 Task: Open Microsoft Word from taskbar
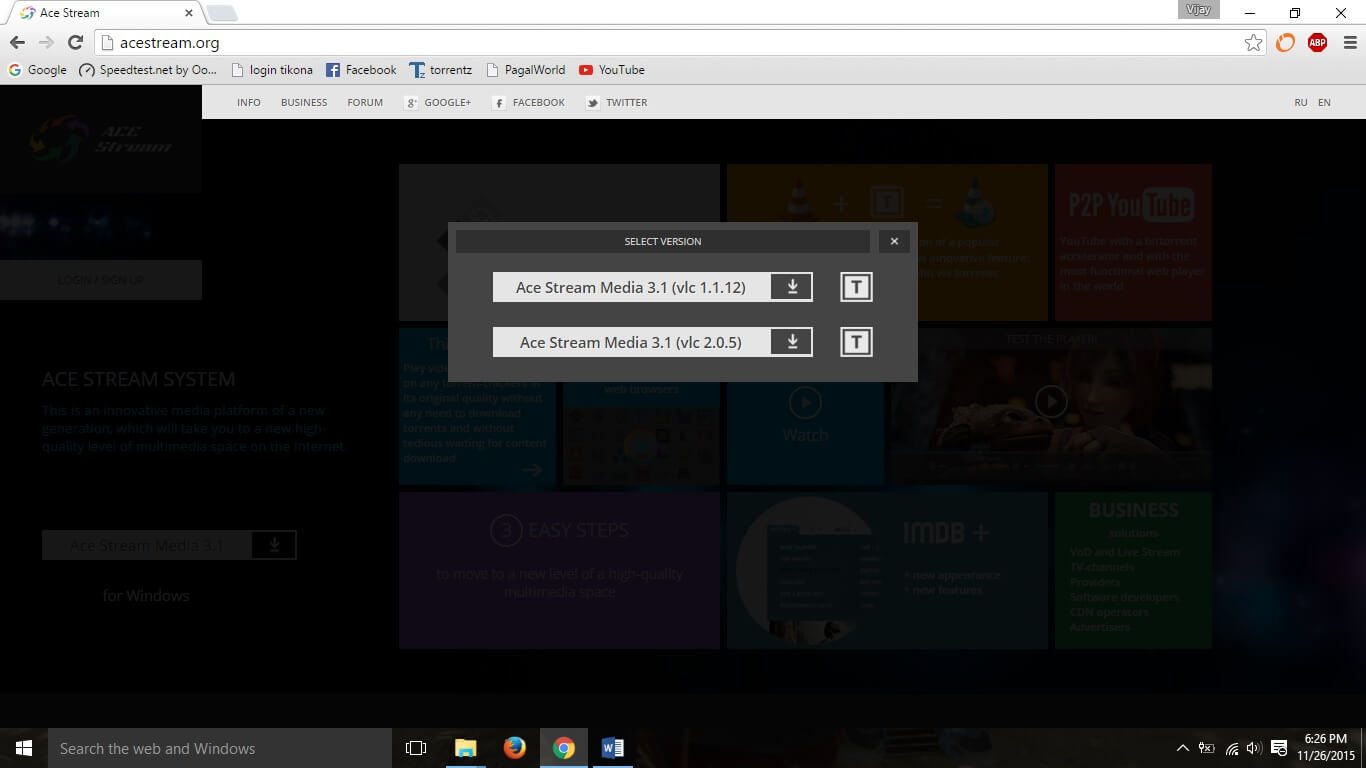613,748
